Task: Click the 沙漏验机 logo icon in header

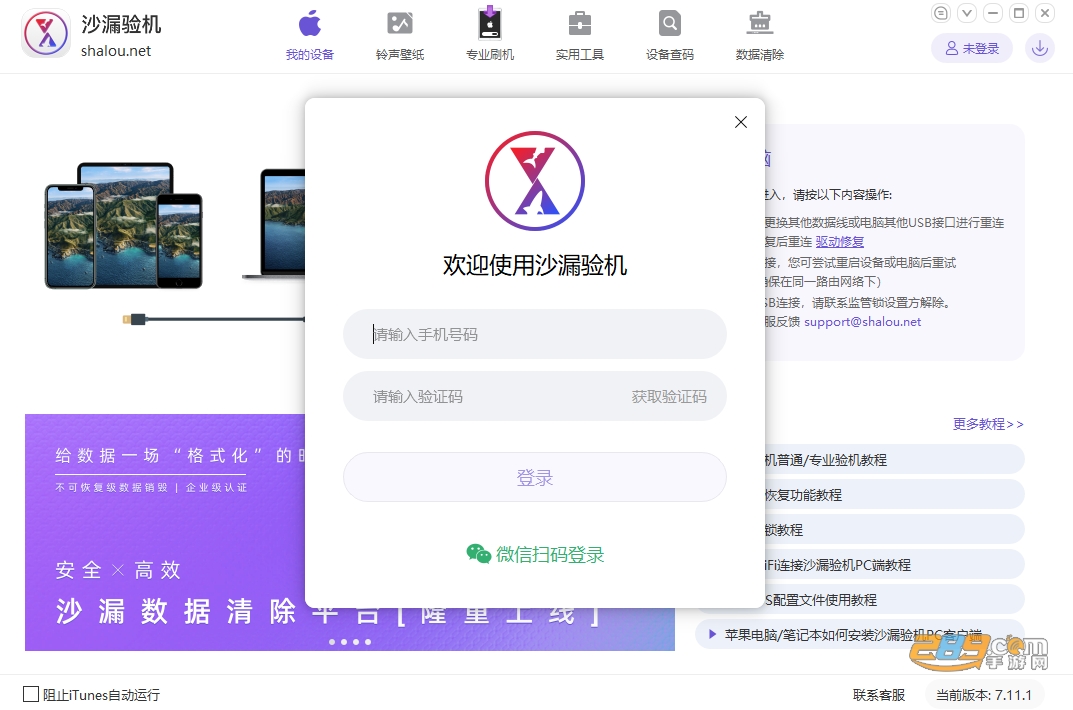Action: (x=46, y=33)
